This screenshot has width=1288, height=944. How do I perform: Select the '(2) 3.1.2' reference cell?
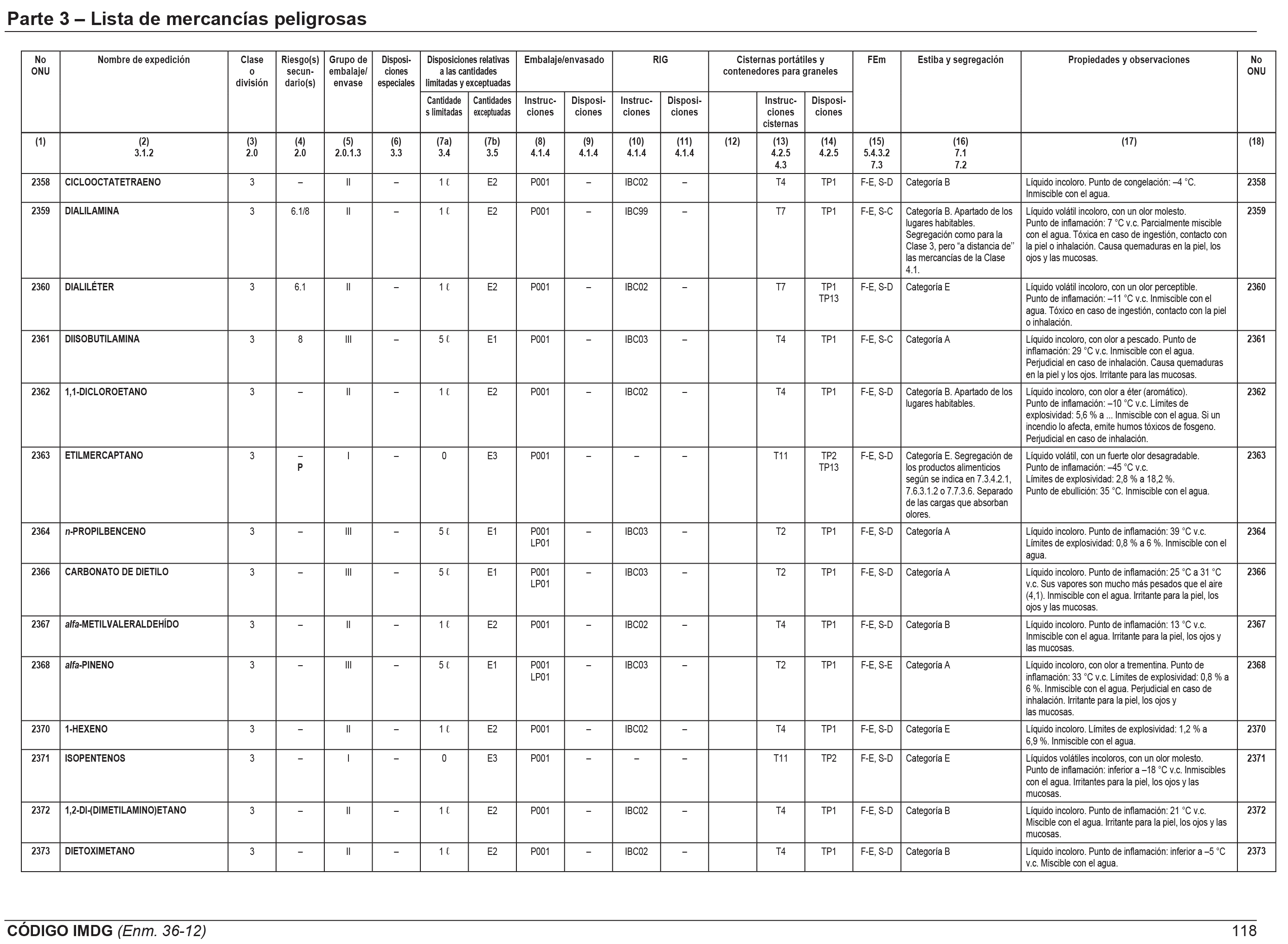coord(143,147)
